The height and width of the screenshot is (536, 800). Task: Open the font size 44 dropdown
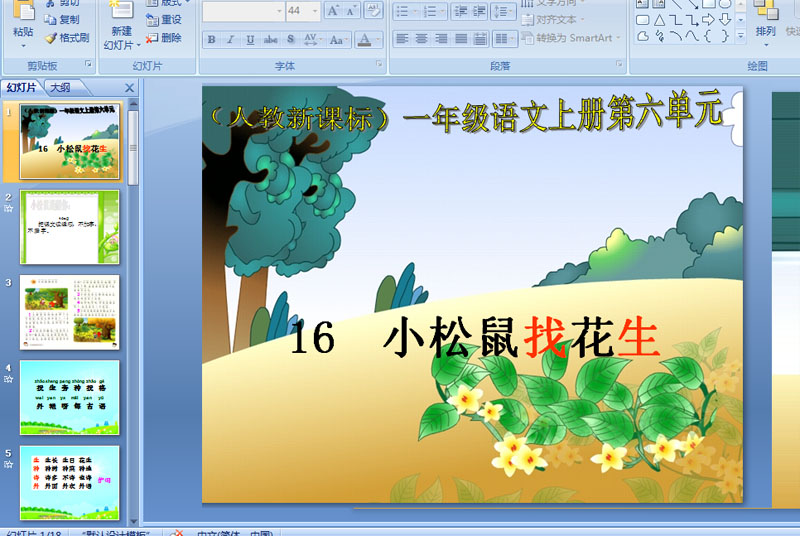click(x=315, y=11)
